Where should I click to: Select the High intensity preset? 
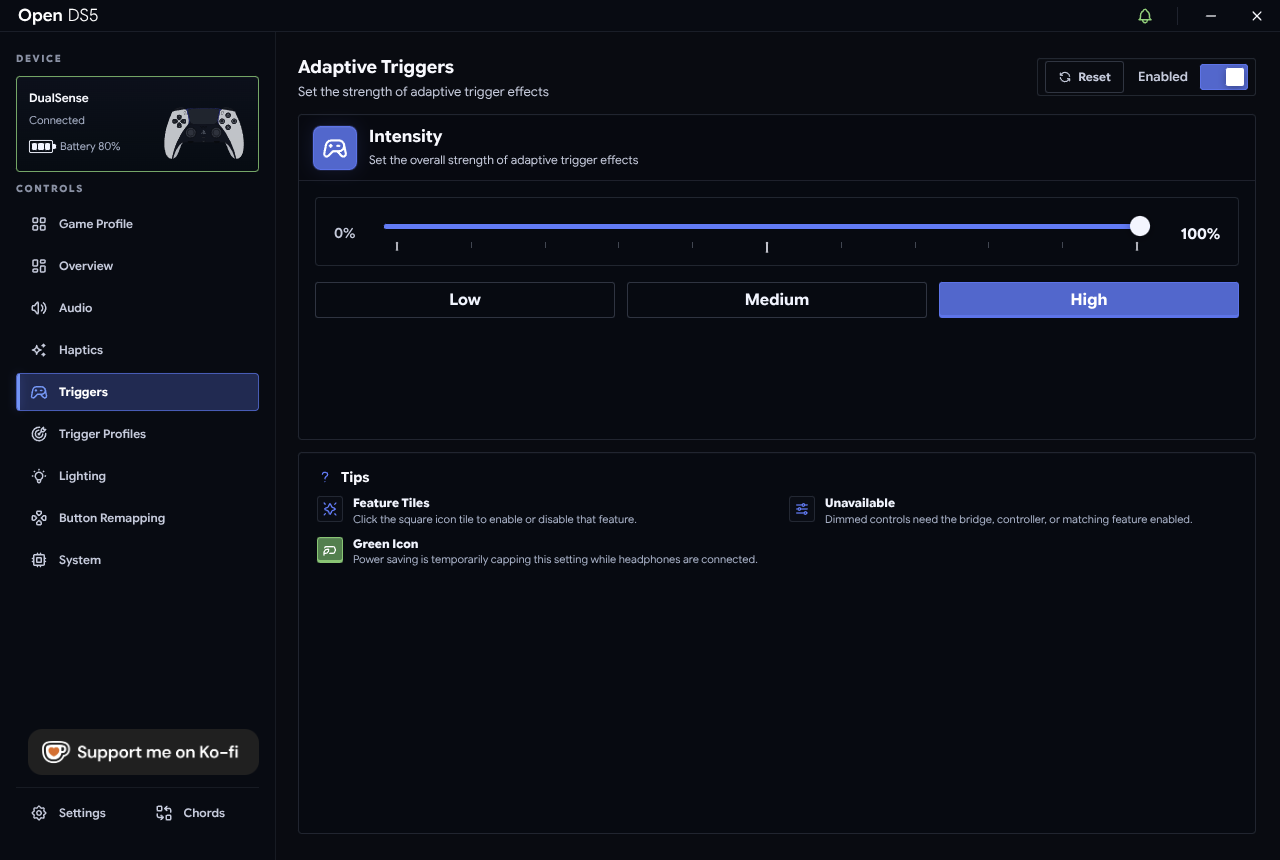point(1089,300)
